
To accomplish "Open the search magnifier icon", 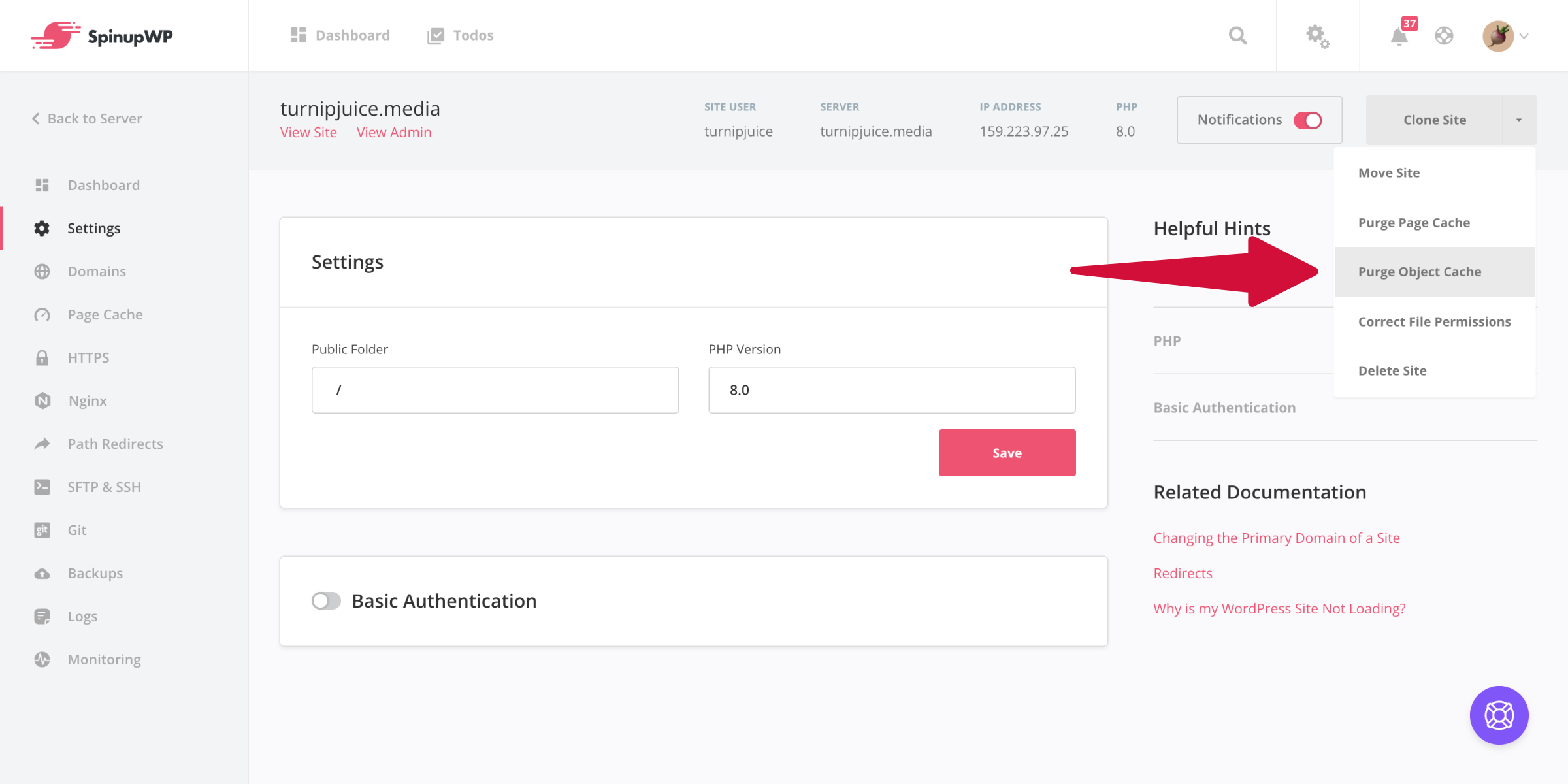I will (x=1237, y=35).
